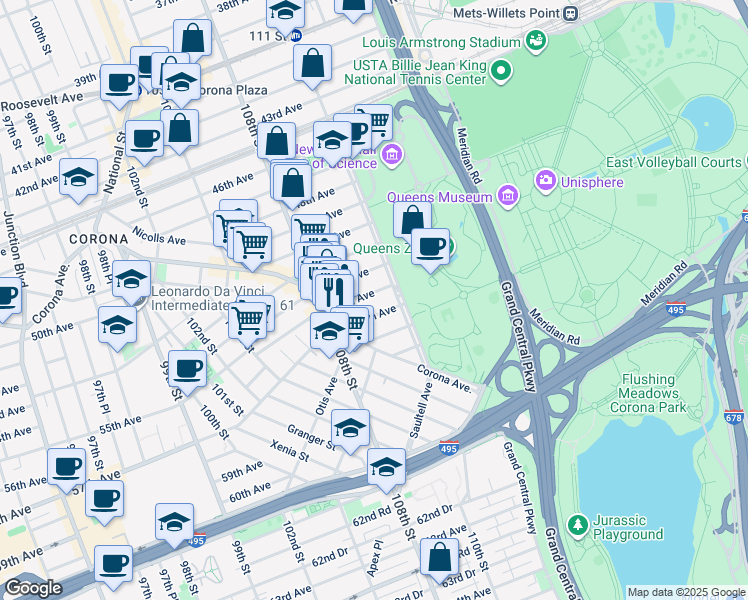This screenshot has height=600, width=748.
Task: Click the shopping bag marker above Corona Plaza
Action: pyautogui.click(x=192, y=37)
